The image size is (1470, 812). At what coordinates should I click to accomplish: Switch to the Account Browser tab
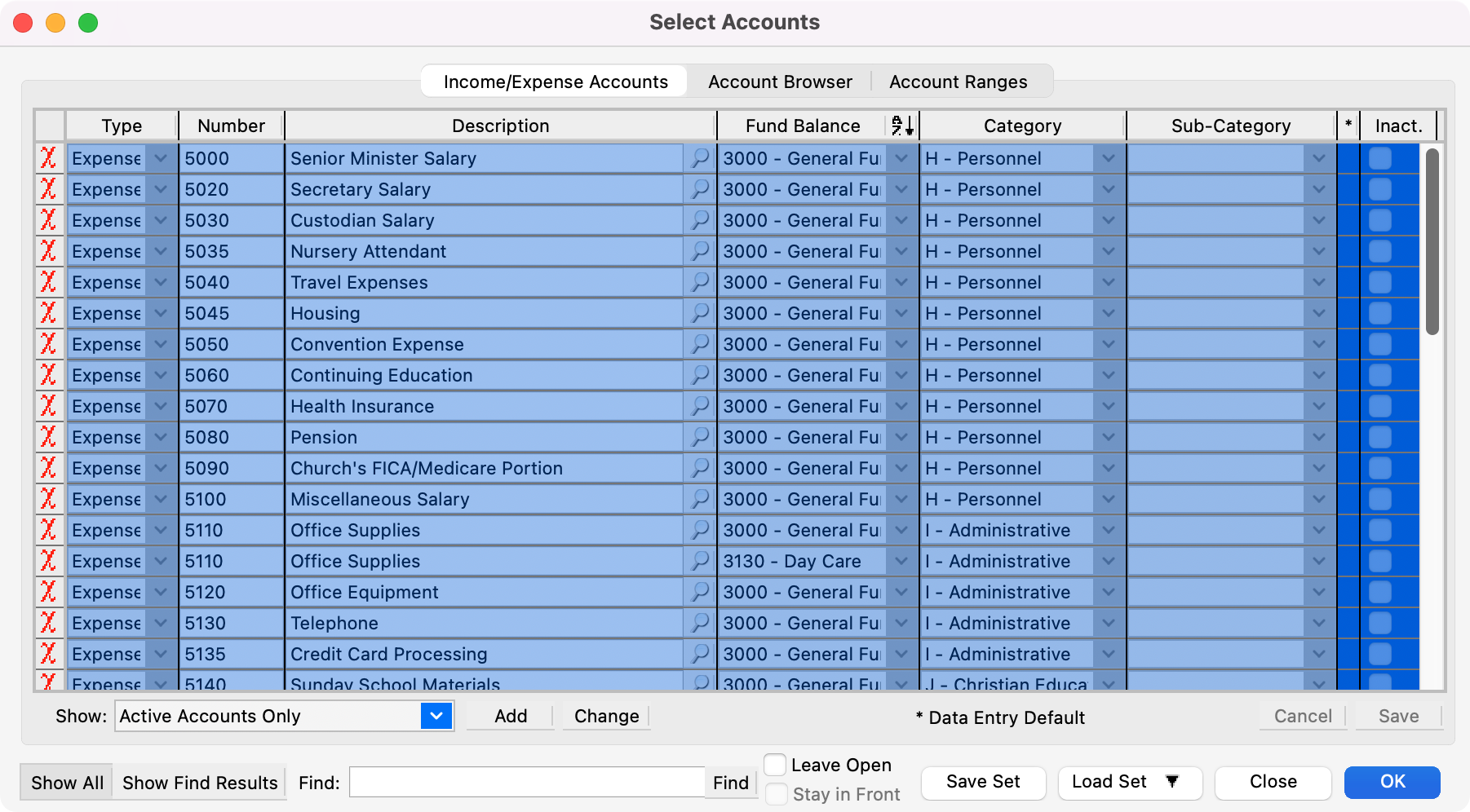point(780,82)
